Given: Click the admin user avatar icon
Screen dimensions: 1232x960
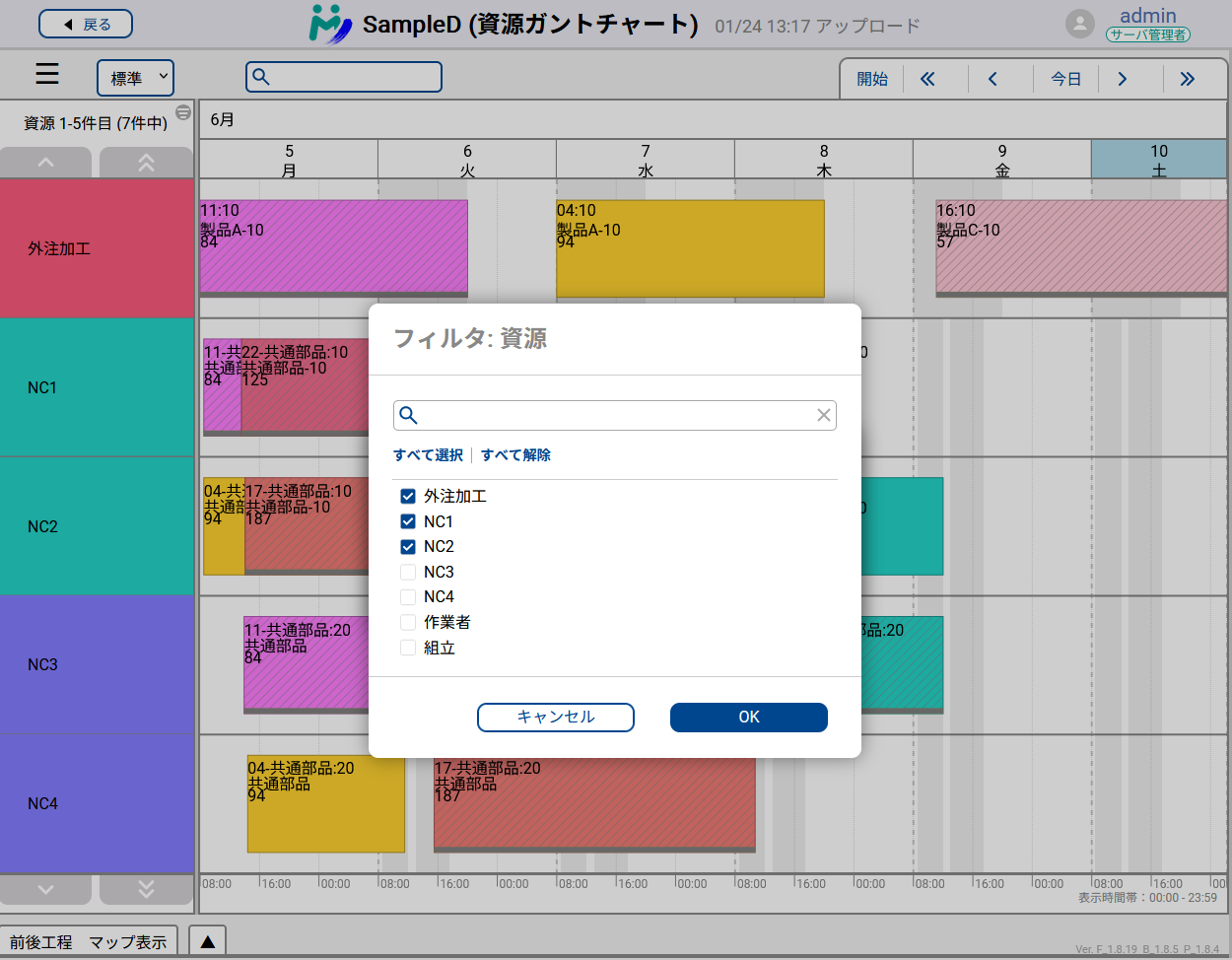Looking at the screenshot, I should point(1080,25).
